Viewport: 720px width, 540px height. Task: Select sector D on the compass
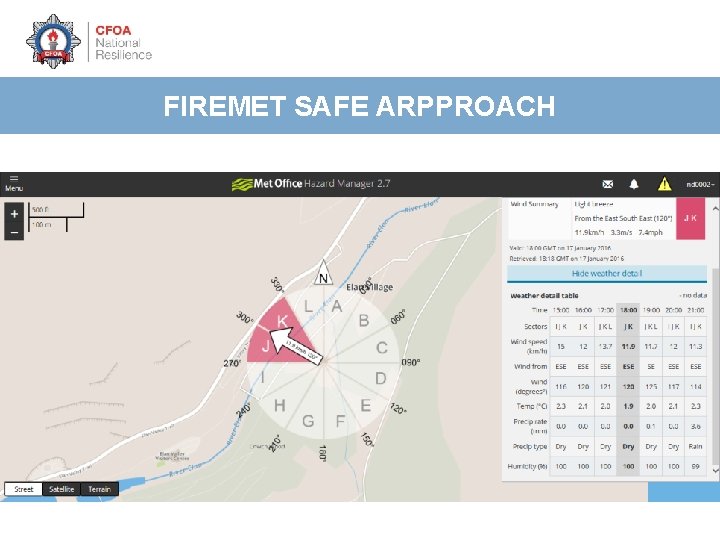click(381, 378)
